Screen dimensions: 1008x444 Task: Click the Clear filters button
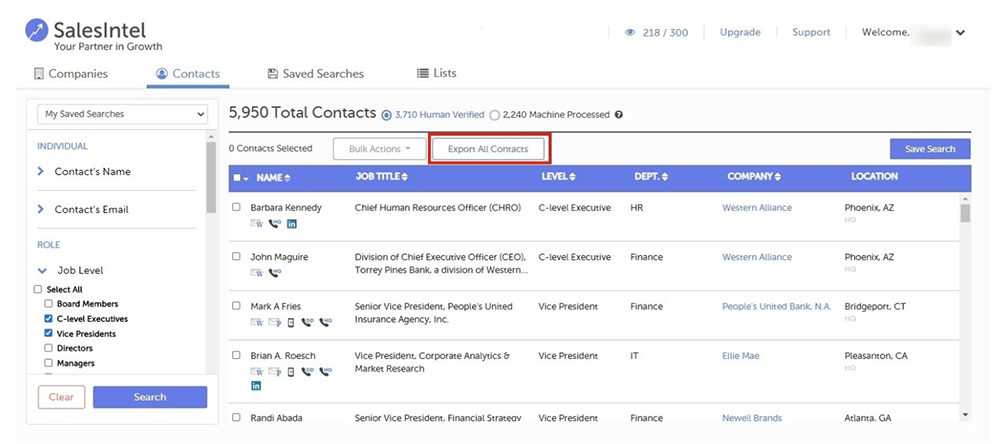61,397
